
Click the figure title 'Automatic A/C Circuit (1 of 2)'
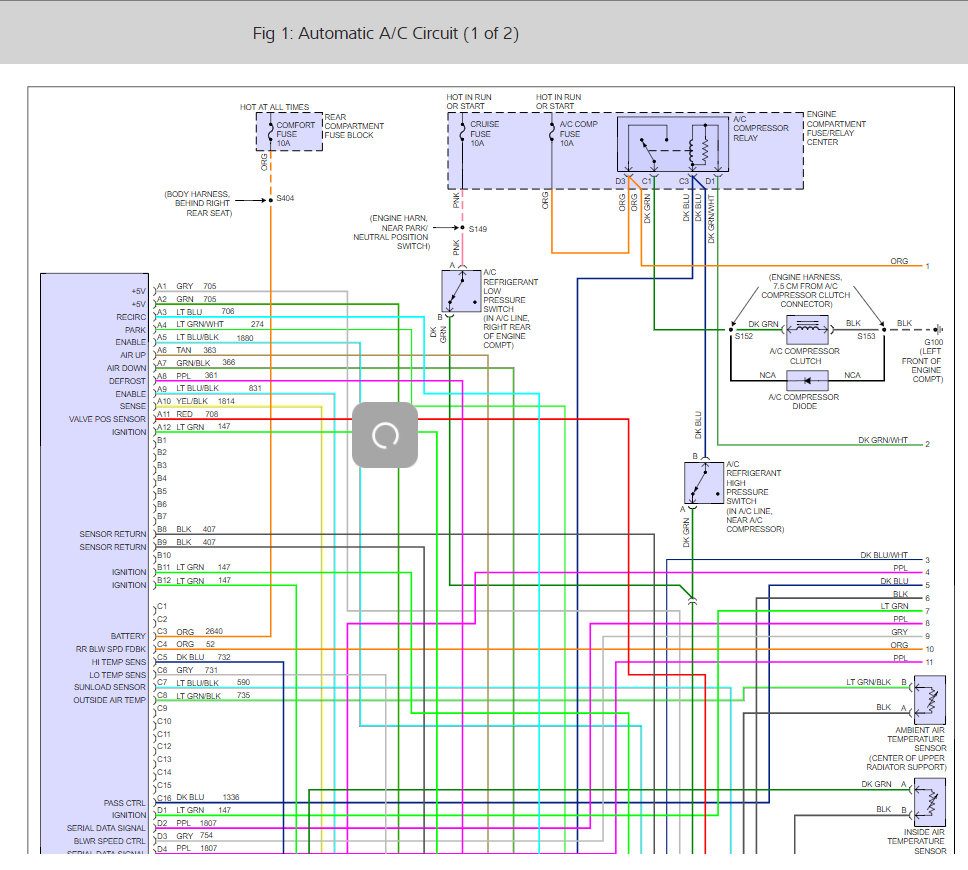click(408, 33)
